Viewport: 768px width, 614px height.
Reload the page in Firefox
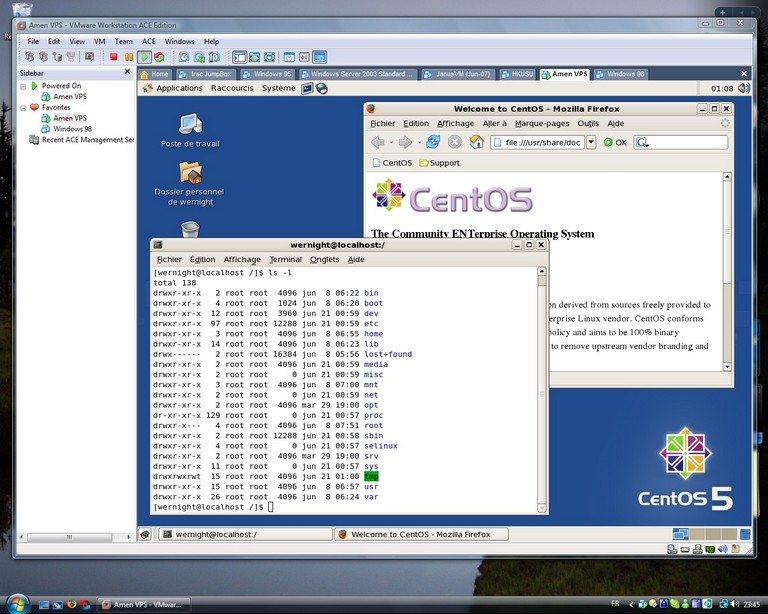[x=433, y=142]
